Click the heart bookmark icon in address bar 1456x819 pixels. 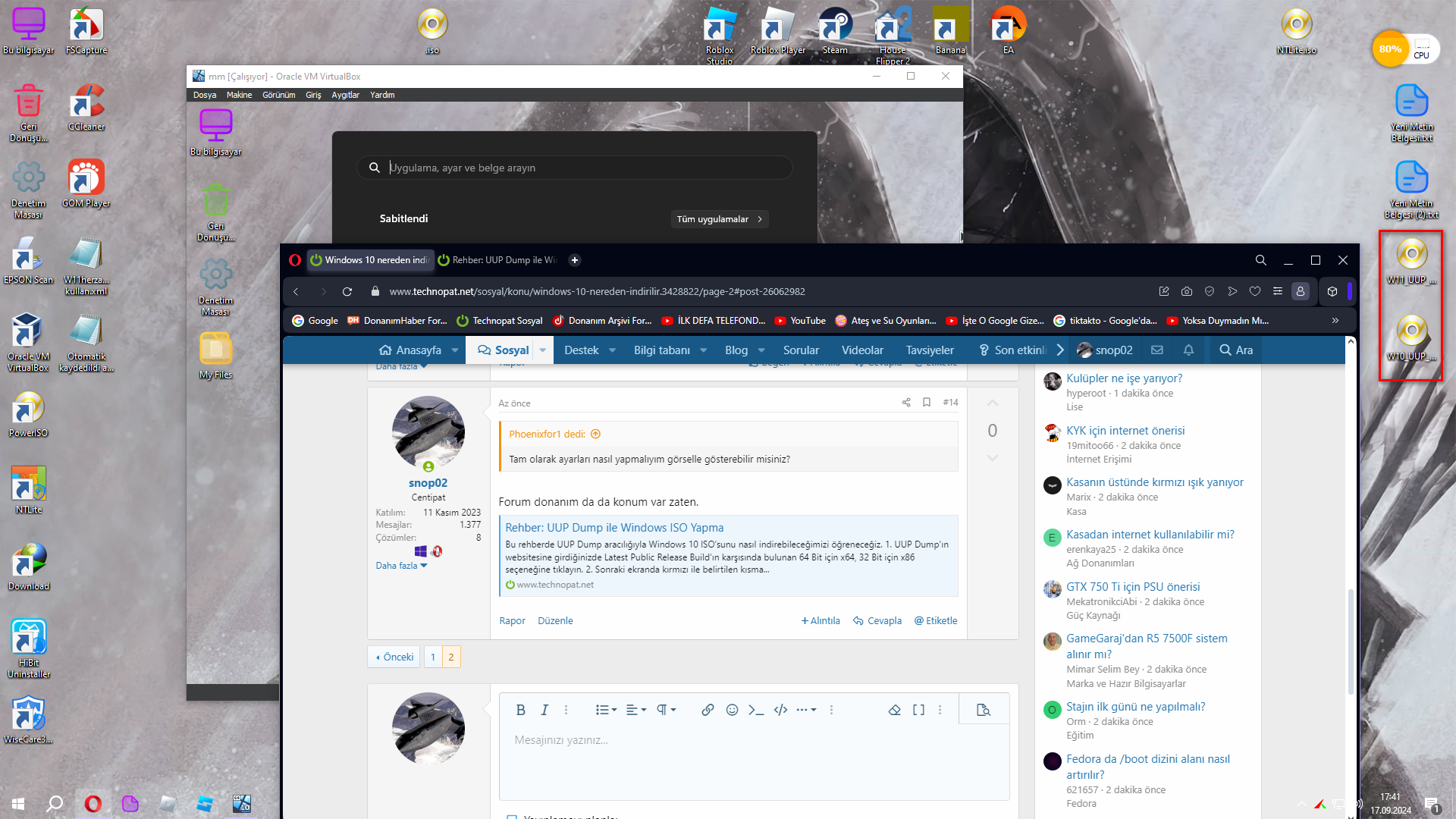(x=1255, y=291)
